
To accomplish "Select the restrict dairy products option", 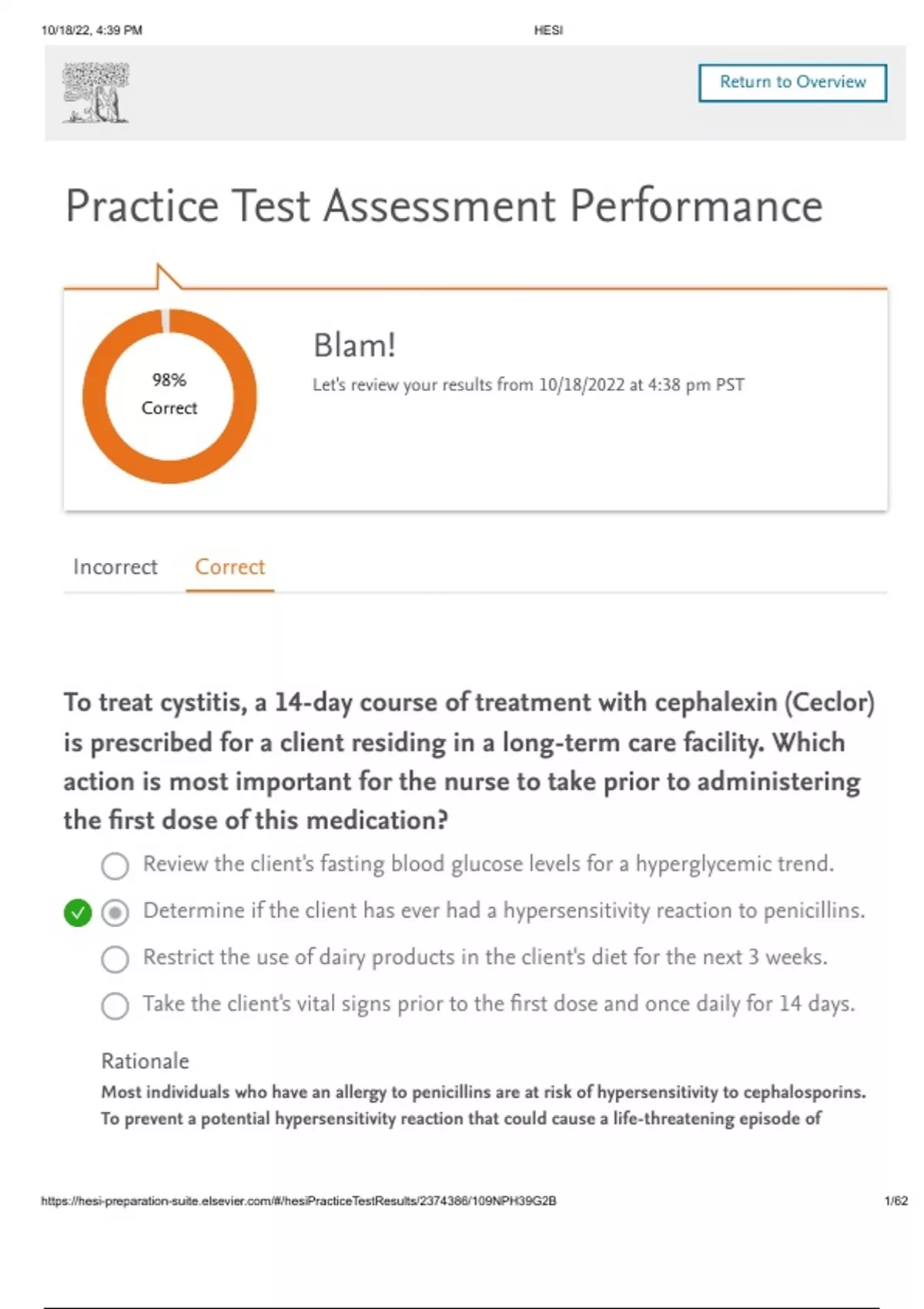I will click(x=115, y=959).
